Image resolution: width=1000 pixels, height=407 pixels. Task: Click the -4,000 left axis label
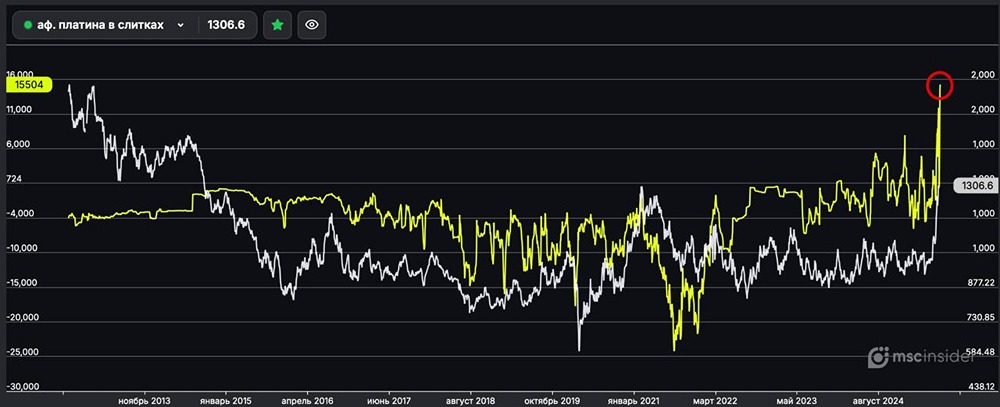pyautogui.click(x=18, y=214)
